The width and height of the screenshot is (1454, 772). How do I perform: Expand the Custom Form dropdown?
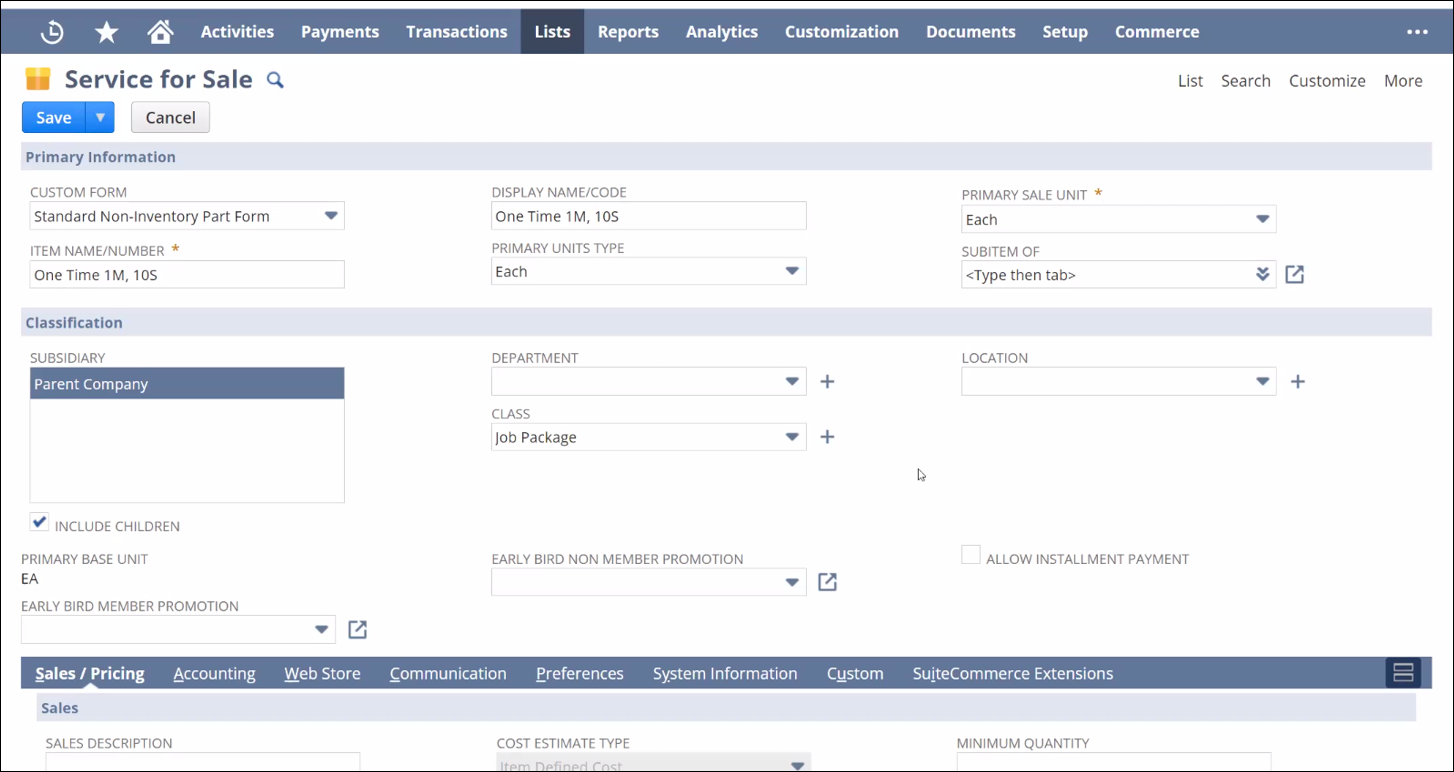[x=331, y=216]
